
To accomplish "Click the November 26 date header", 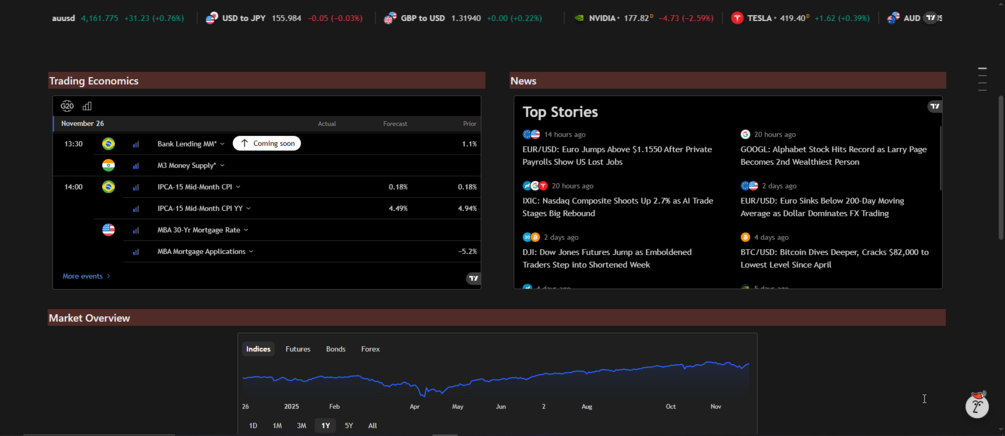I will pyautogui.click(x=83, y=124).
